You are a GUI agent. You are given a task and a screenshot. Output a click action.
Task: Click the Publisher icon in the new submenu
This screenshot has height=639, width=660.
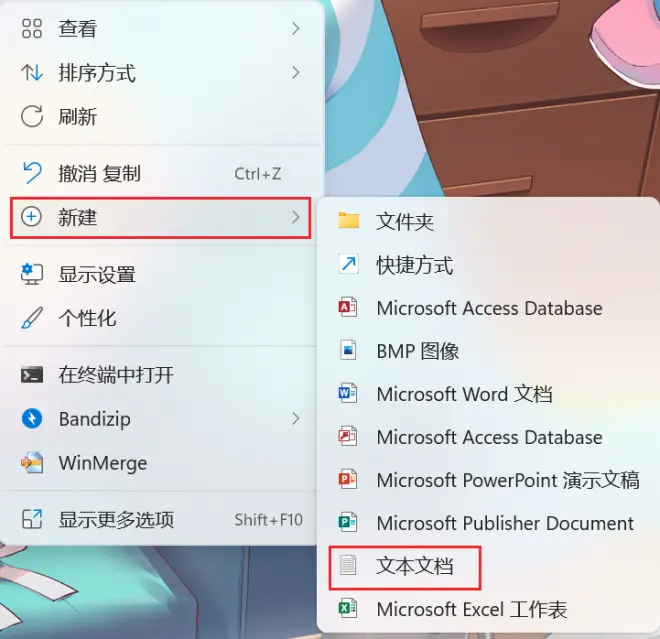point(348,522)
